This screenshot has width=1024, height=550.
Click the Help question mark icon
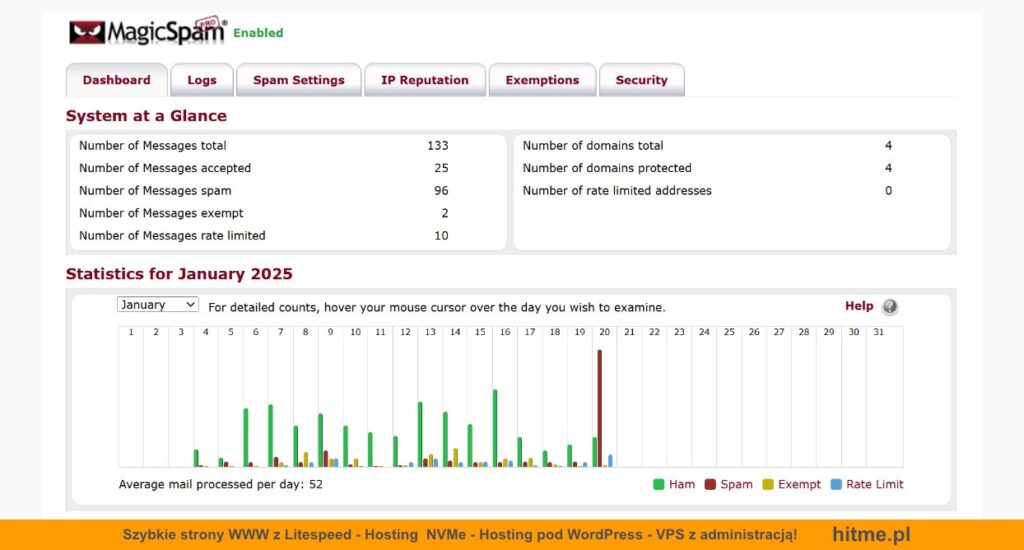(x=889, y=307)
